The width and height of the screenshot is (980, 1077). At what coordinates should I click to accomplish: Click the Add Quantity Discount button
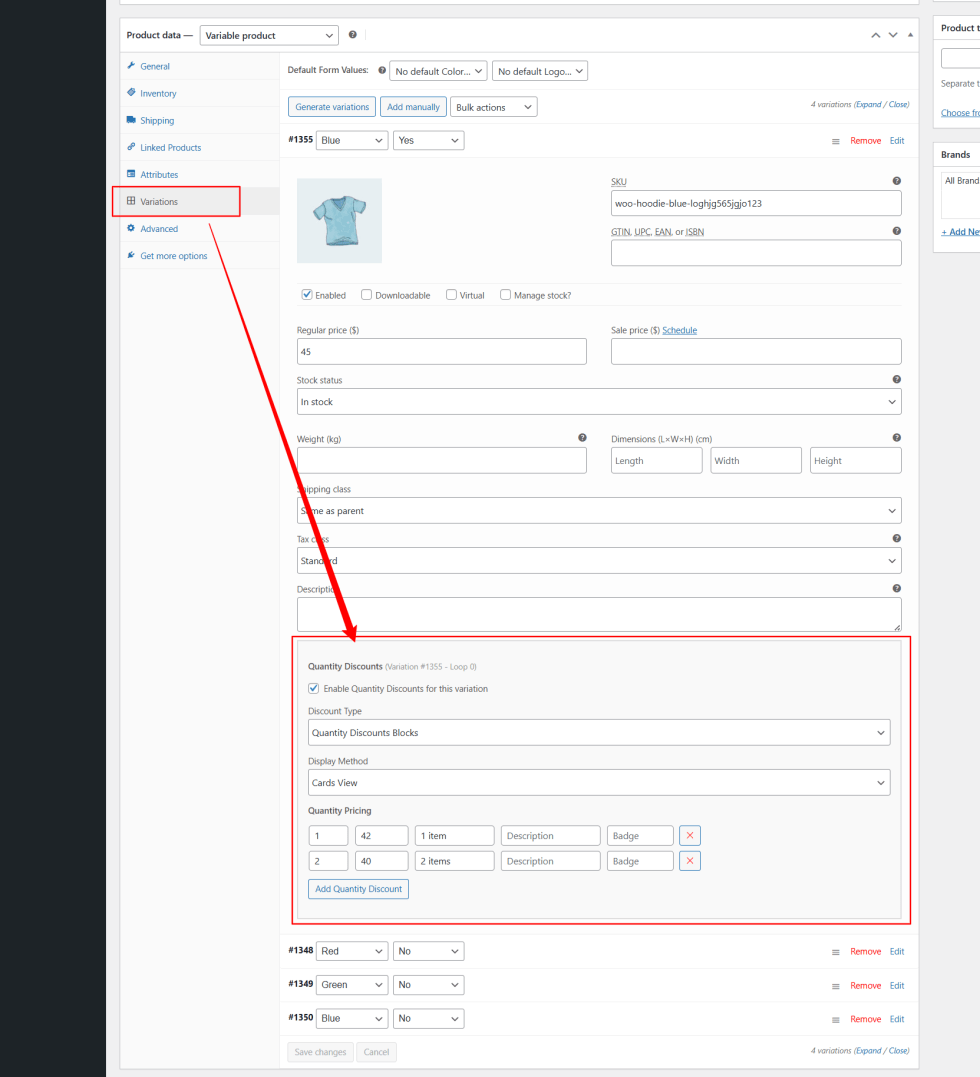[x=358, y=889]
